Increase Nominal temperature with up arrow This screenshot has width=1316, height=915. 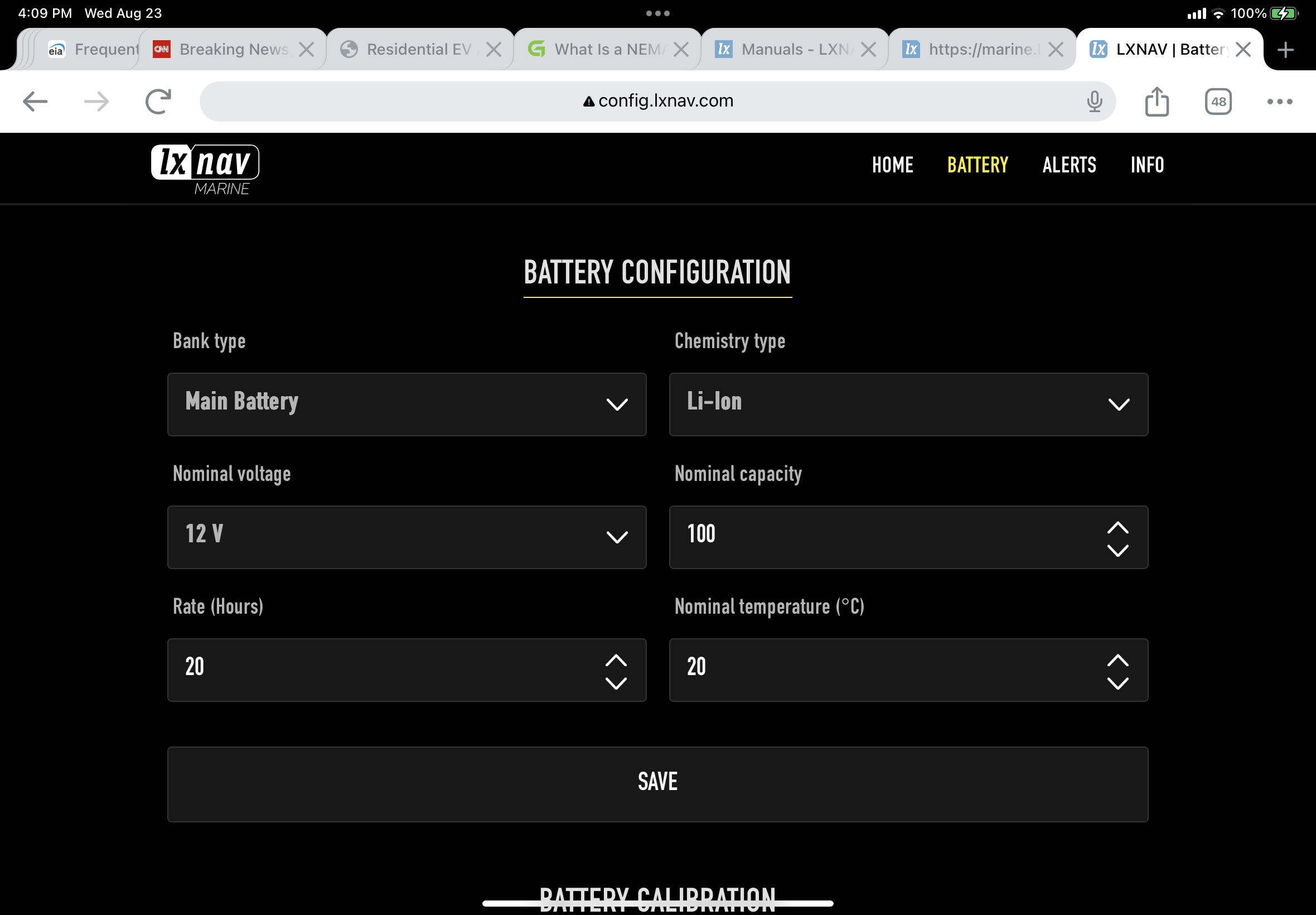1118,661
